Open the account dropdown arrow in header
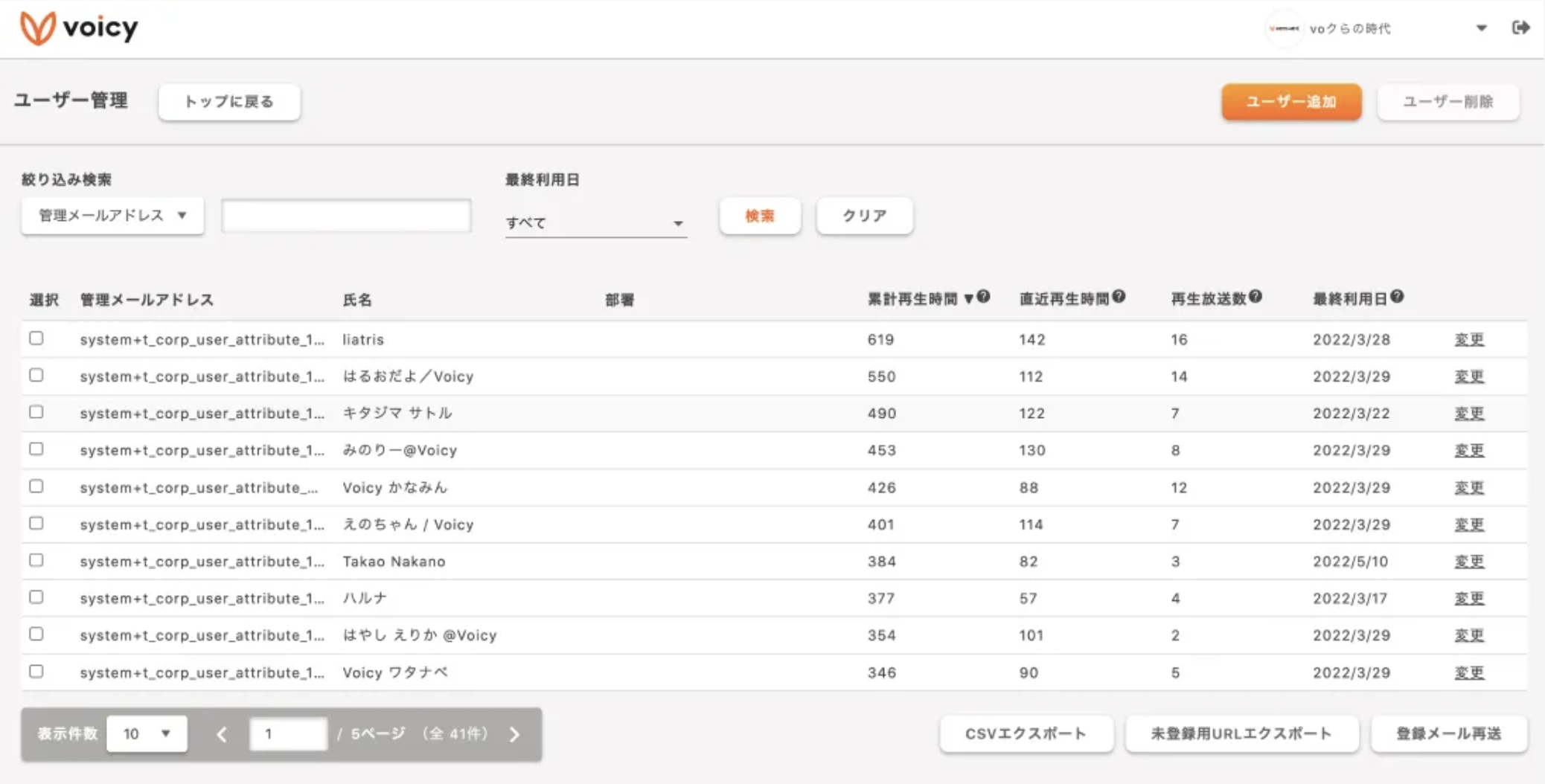The width and height of the screenshot is (1545, 784). click(1481, 28)
